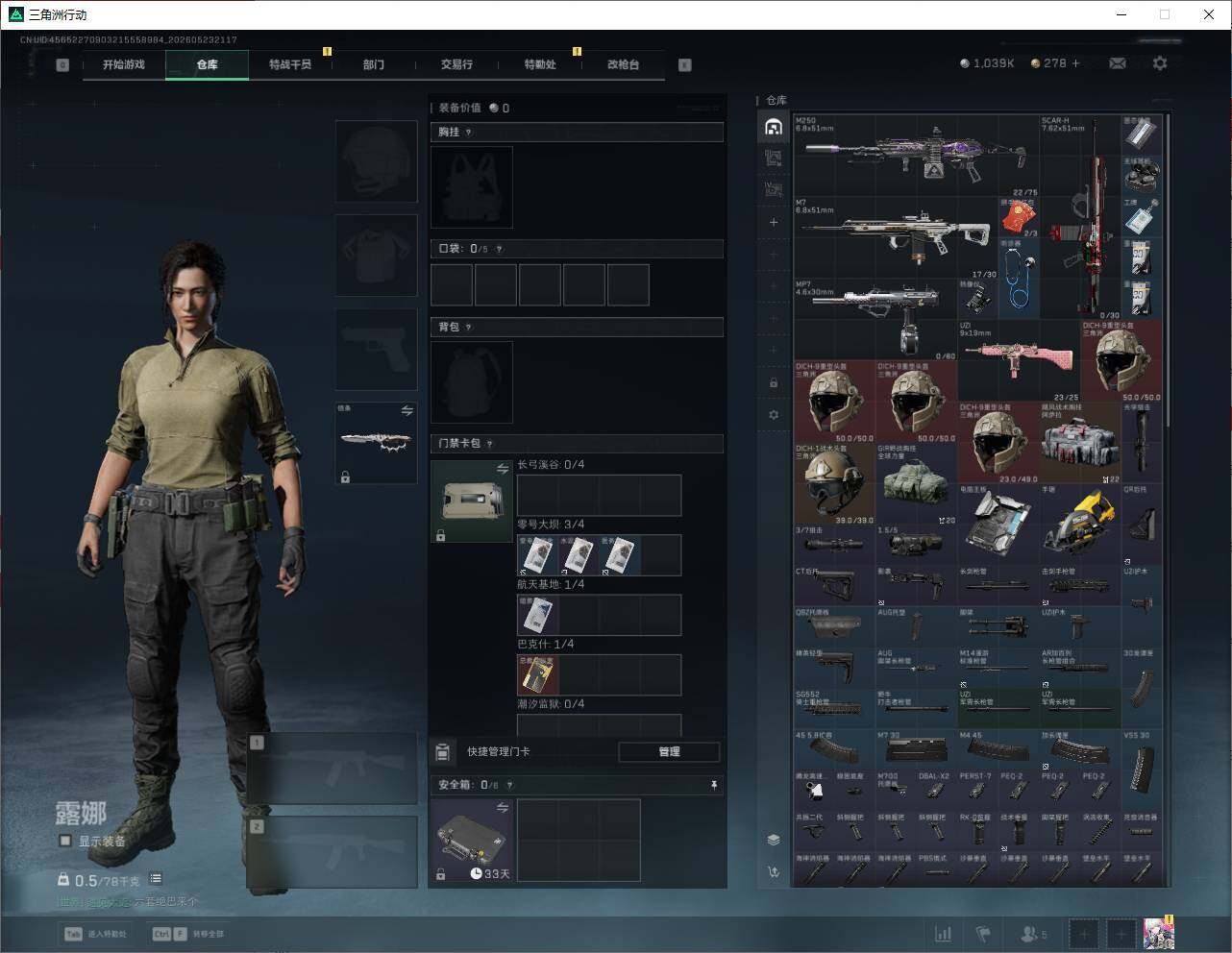Open the mail inbox envelope icon

1118,63
